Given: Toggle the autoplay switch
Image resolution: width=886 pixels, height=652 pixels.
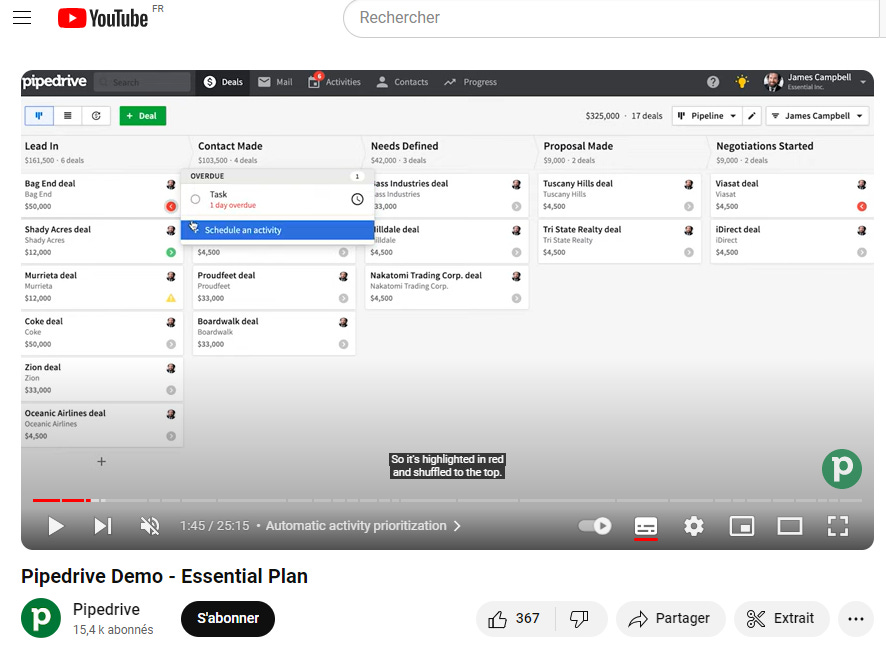Looking at the screenshot, I should coord(594,526).
